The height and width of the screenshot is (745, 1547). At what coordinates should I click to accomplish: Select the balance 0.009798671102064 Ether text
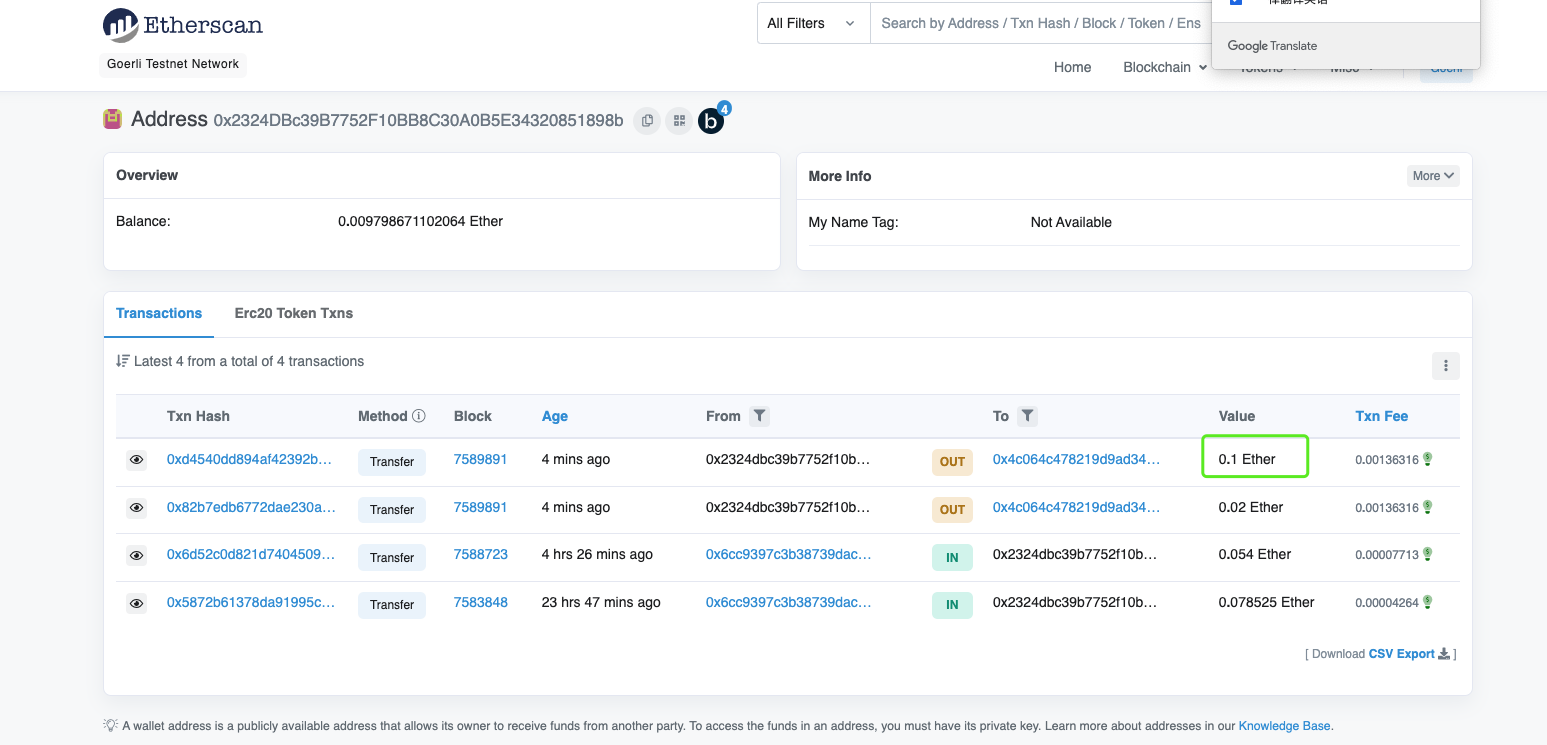pyautogui.click(x=420, y=221)
